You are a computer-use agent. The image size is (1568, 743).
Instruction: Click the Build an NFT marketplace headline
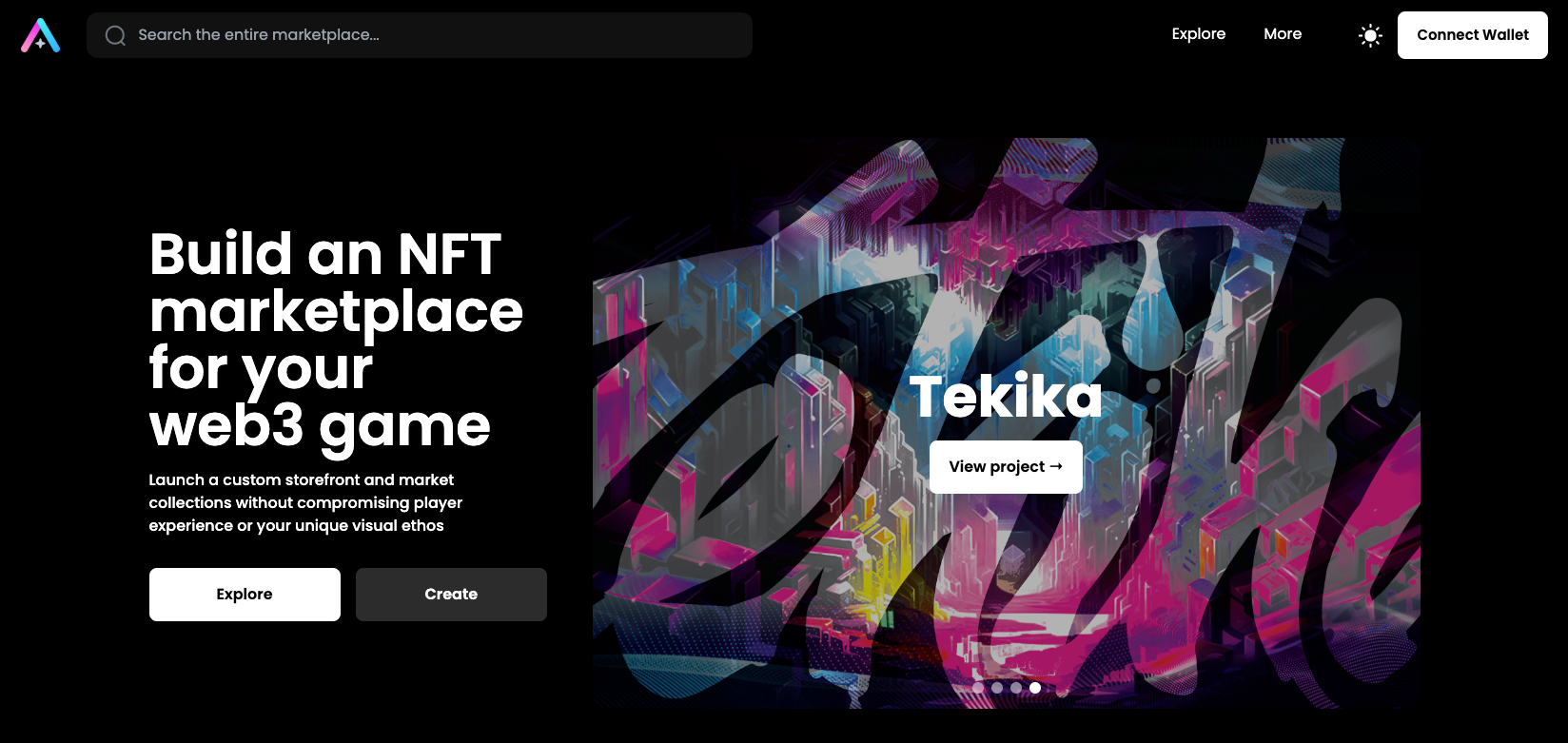pos(336,339)
